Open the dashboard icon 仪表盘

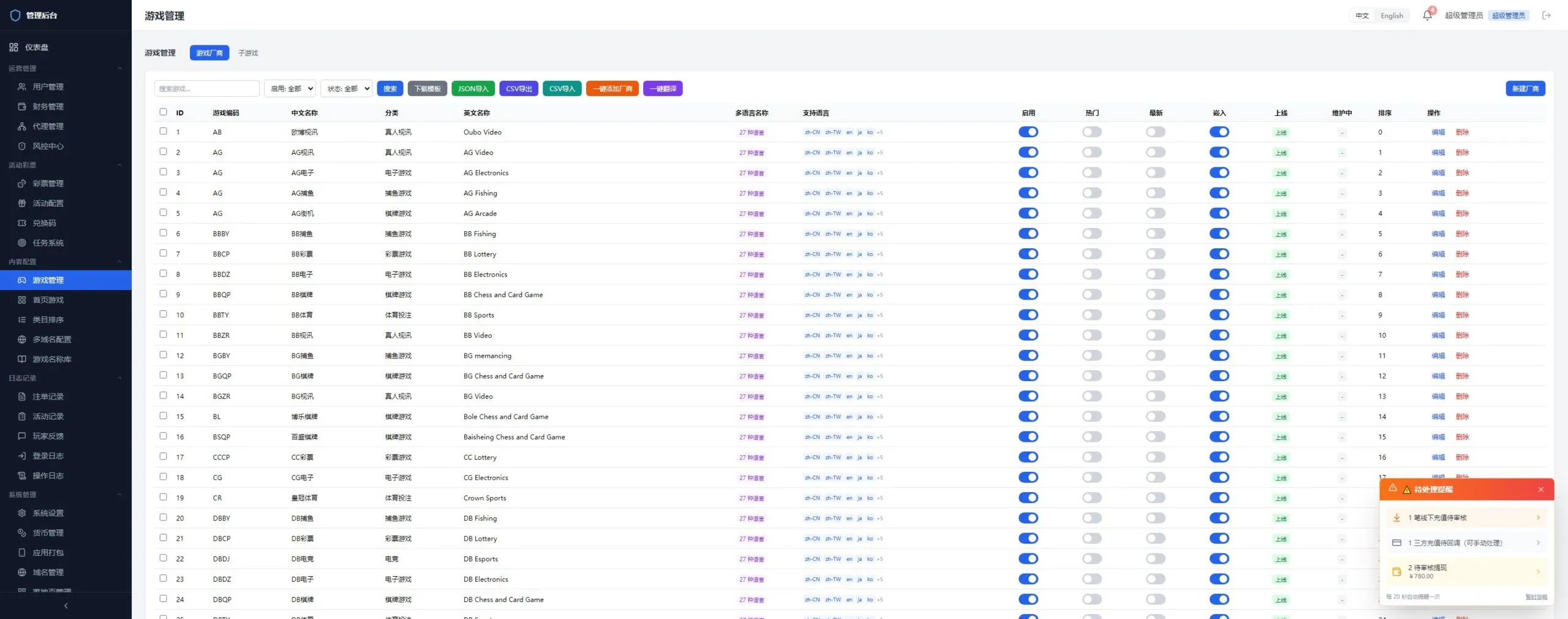pos(13,47)
